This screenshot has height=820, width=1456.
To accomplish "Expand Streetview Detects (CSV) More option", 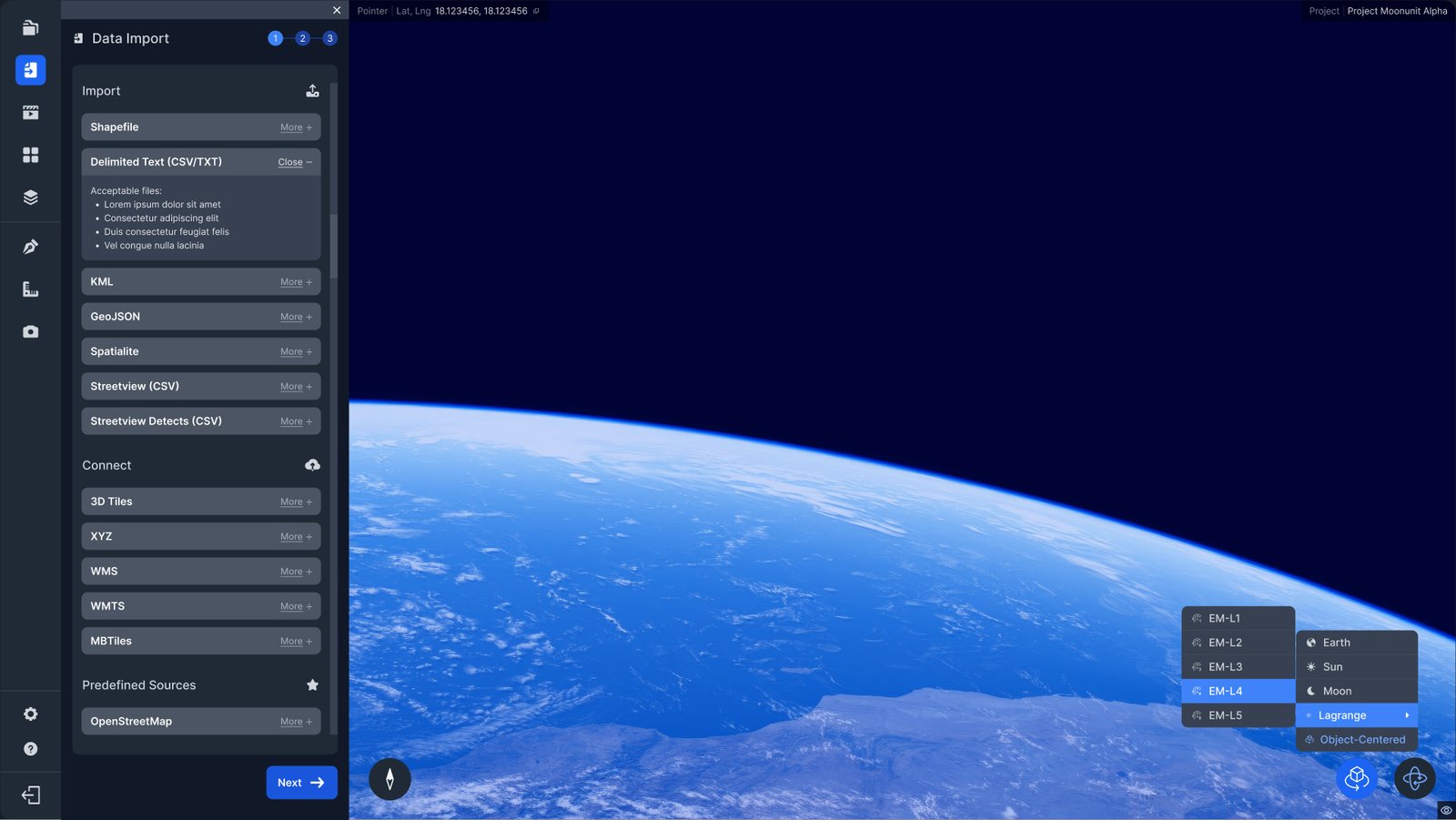I will [296, 421].
